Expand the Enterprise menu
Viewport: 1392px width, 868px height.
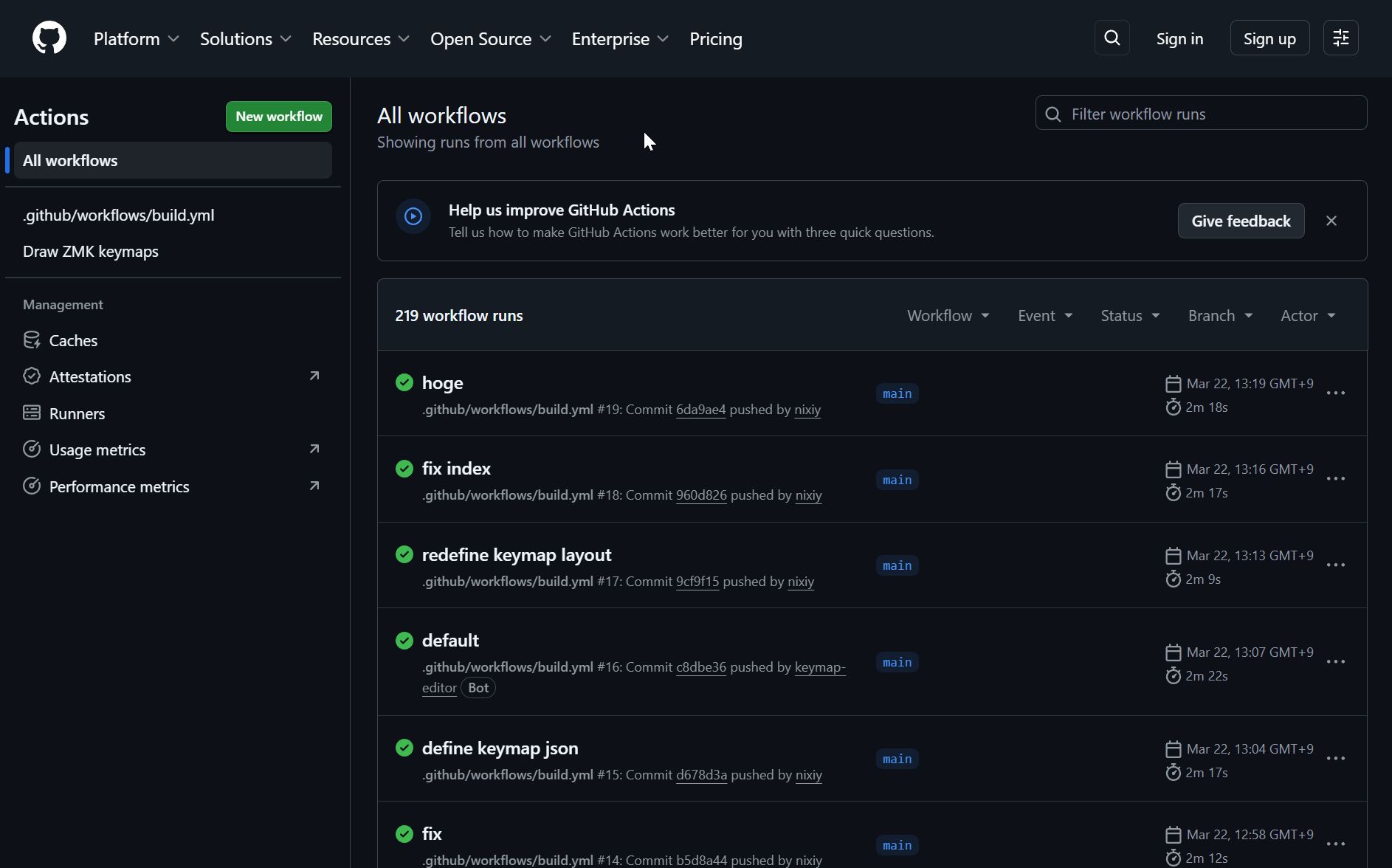click(x=620, y=38)
